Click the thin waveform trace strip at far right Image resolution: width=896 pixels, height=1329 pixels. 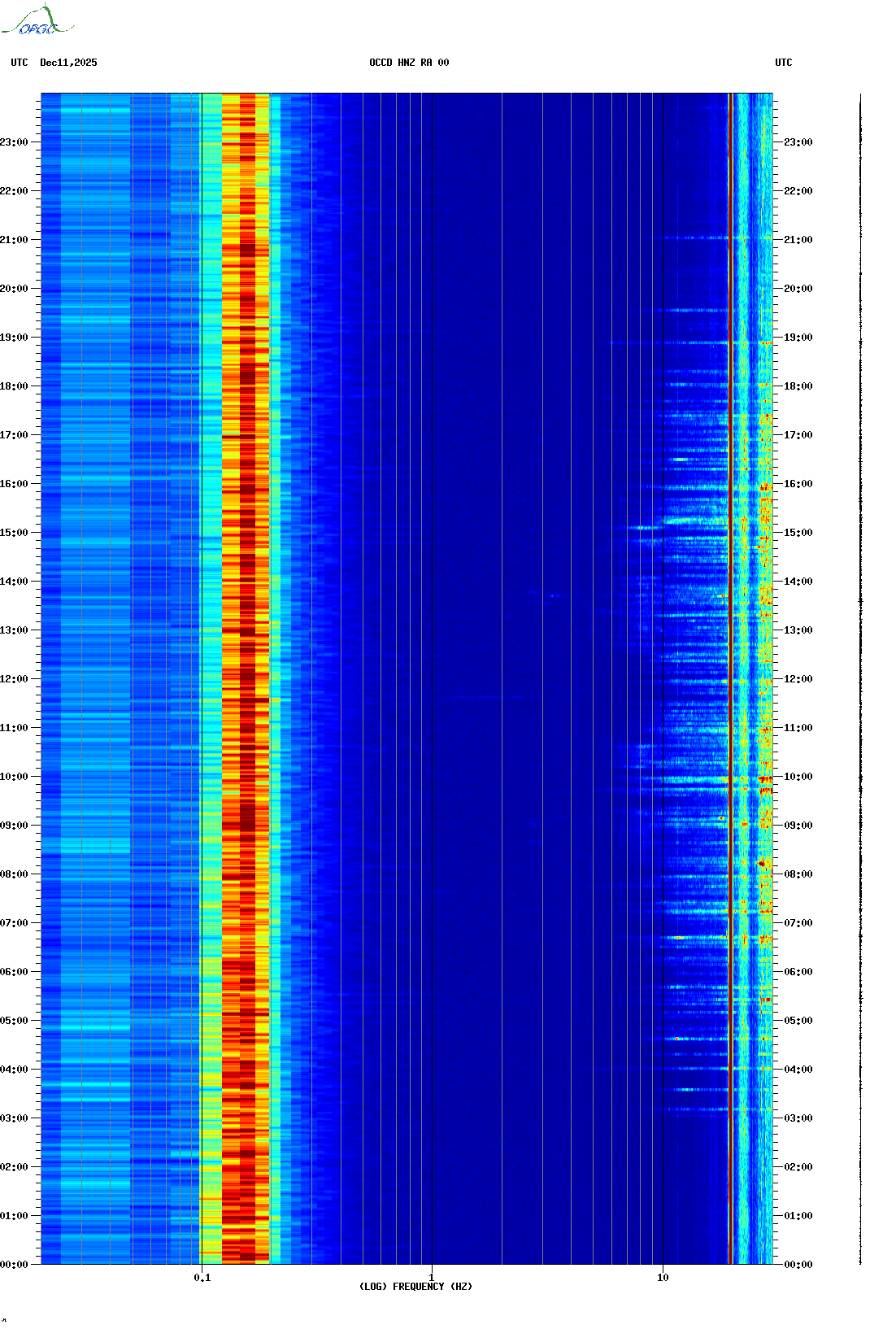pos(860,679)
